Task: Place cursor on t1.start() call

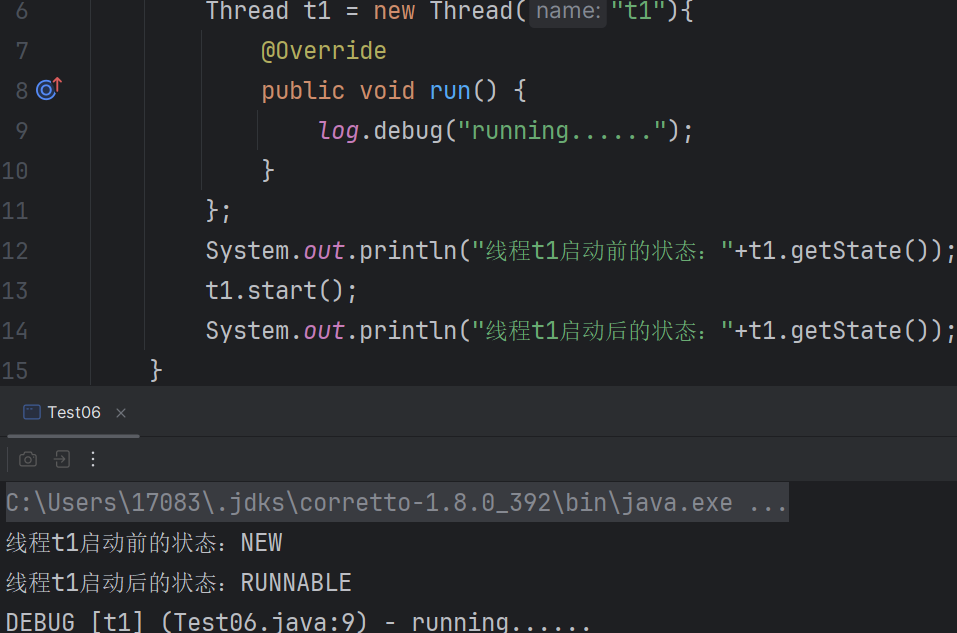Action: click(281, 291)
